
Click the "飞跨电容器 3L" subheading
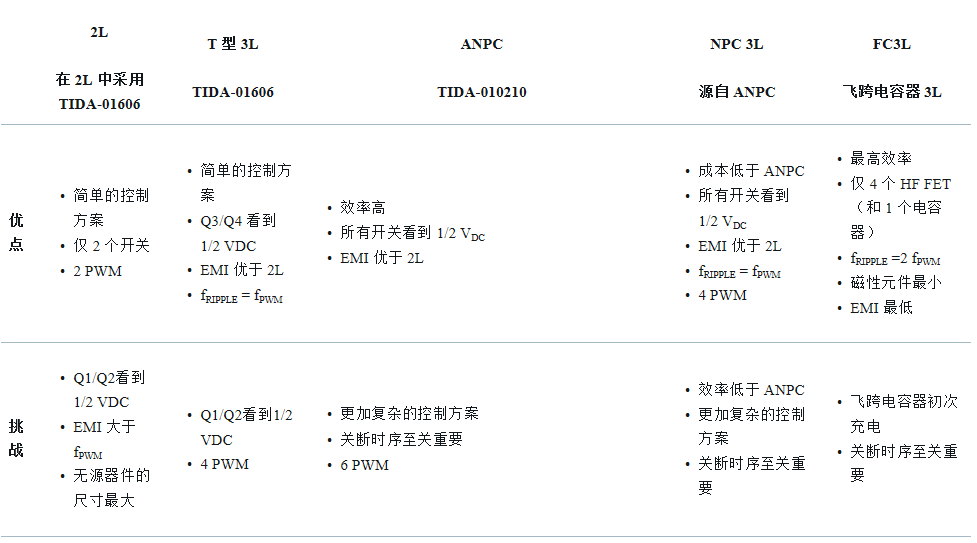tap(891, 92)
